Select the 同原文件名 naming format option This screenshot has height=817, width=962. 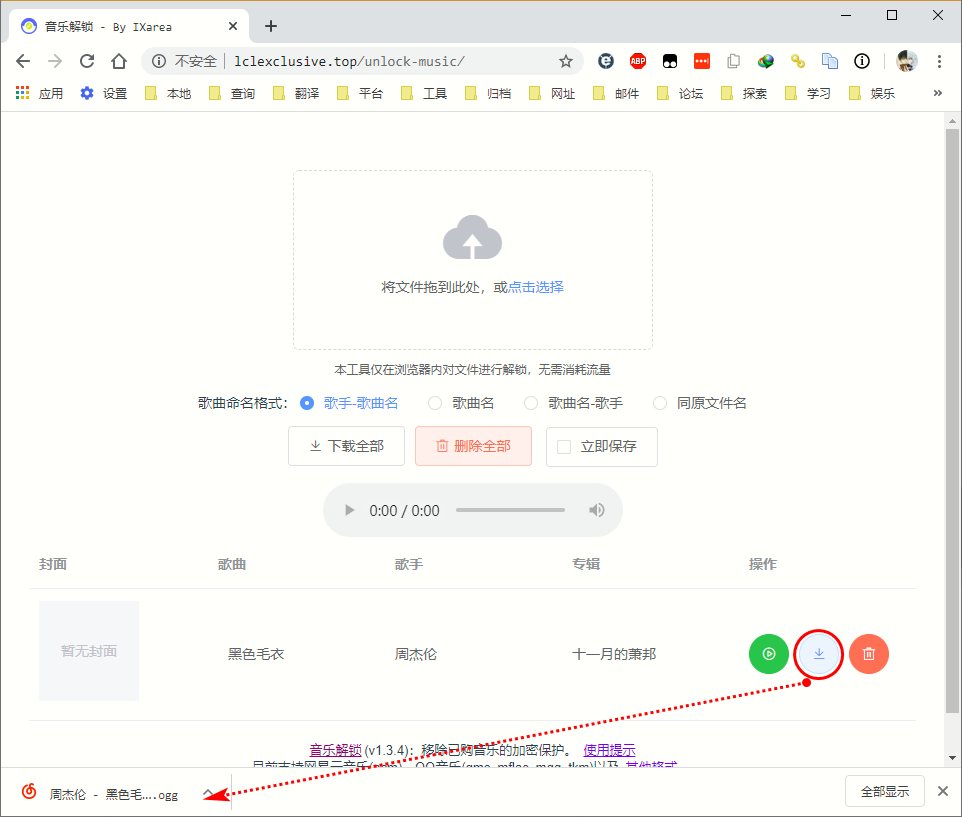click(x=660, y=403)
